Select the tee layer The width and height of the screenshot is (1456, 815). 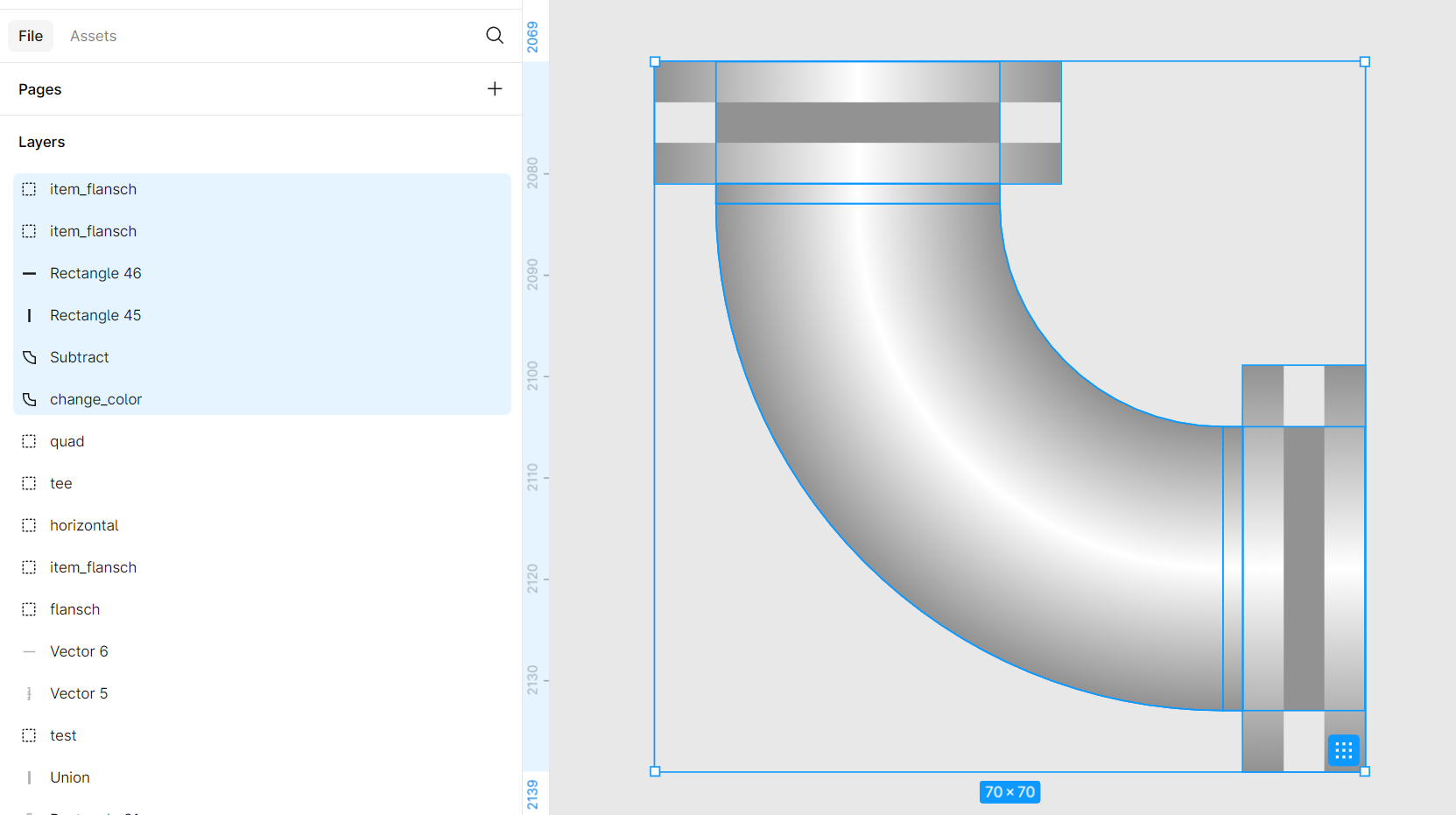tap(61, 483)
